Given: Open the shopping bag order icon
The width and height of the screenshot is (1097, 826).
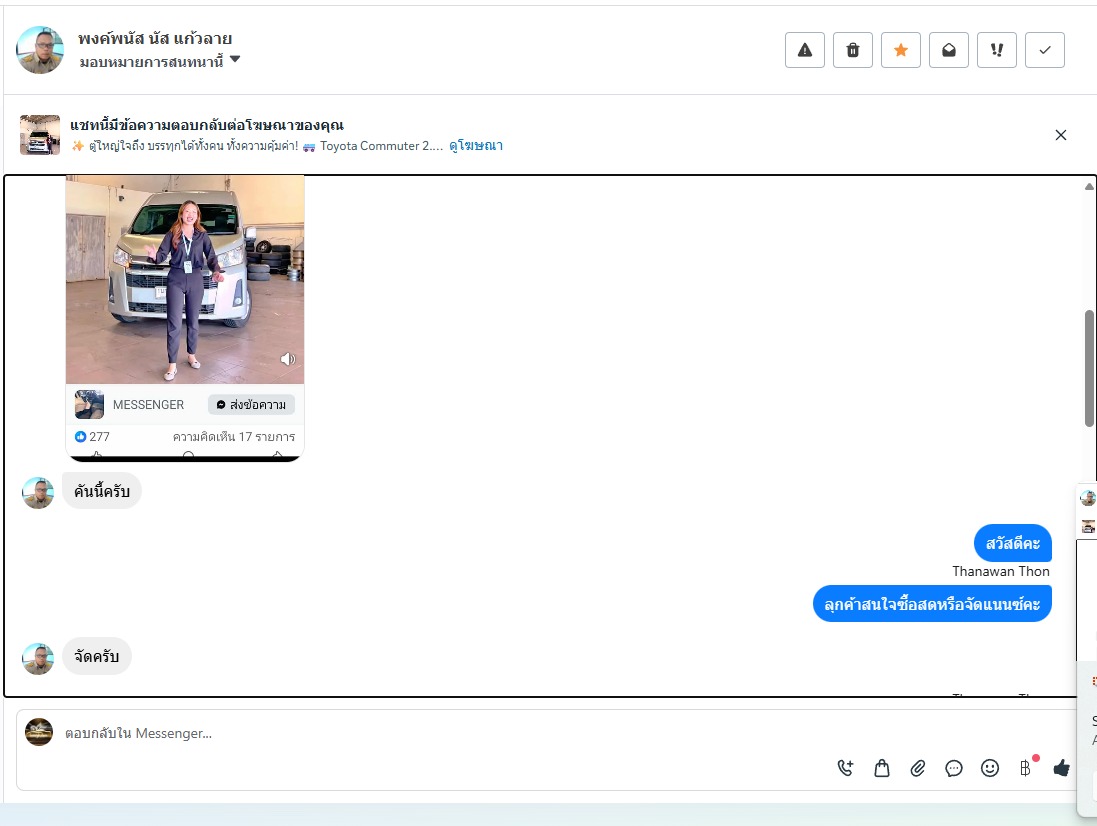Looking at the screenshot, I should (882, 768).
